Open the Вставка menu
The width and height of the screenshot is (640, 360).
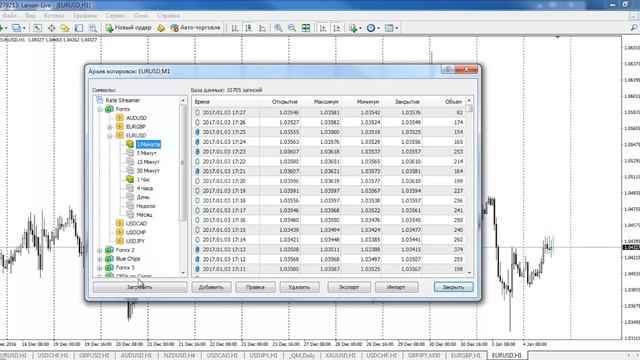pos(54,16)
